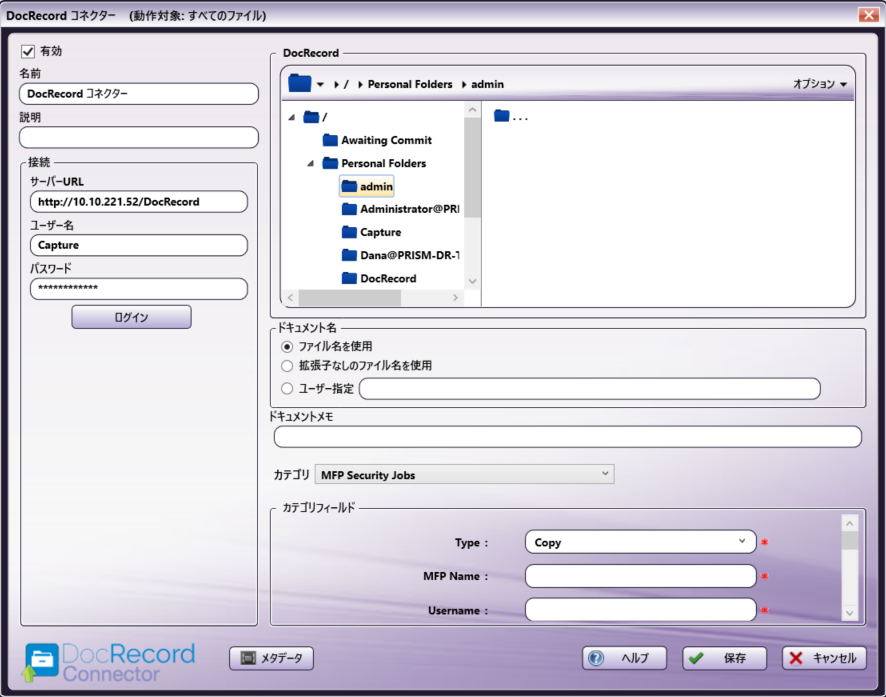Toggle the 有効 checkbox

pos(28,51)
